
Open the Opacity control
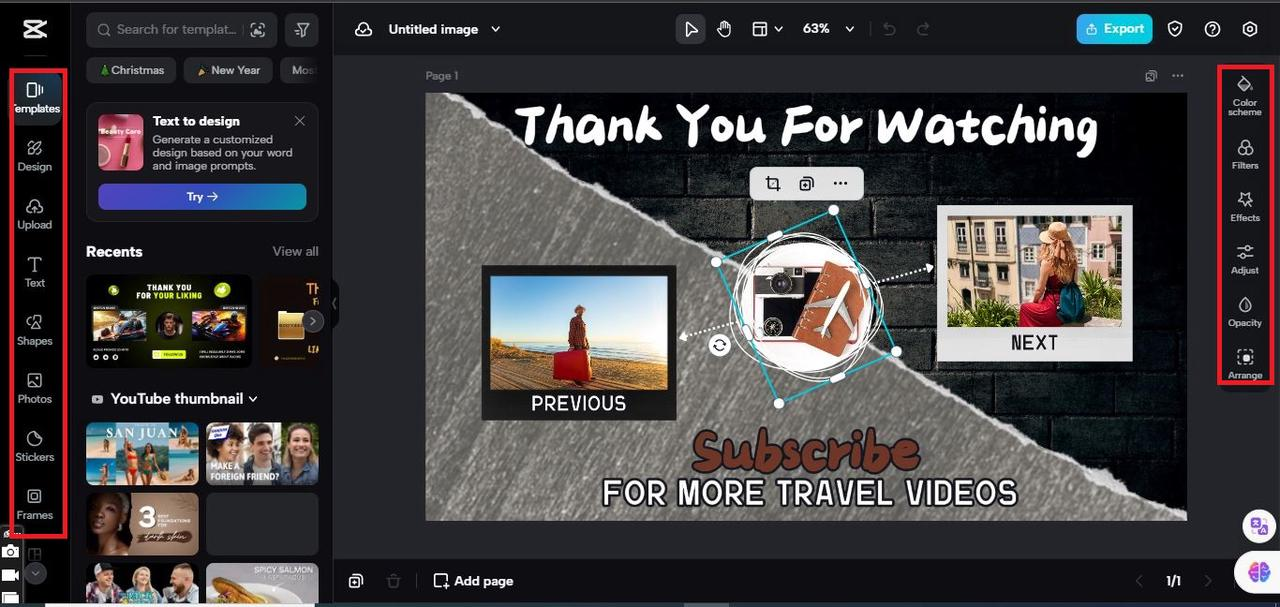pyautogui.click(x=1245, y=311)
